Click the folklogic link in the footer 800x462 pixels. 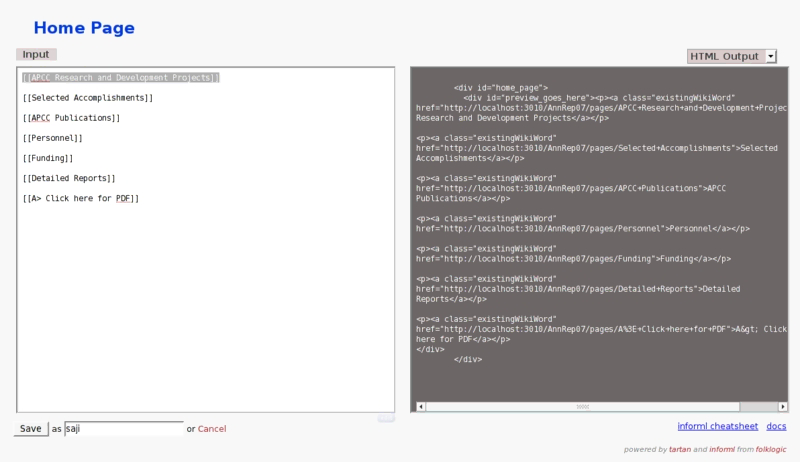click(770, 449)
